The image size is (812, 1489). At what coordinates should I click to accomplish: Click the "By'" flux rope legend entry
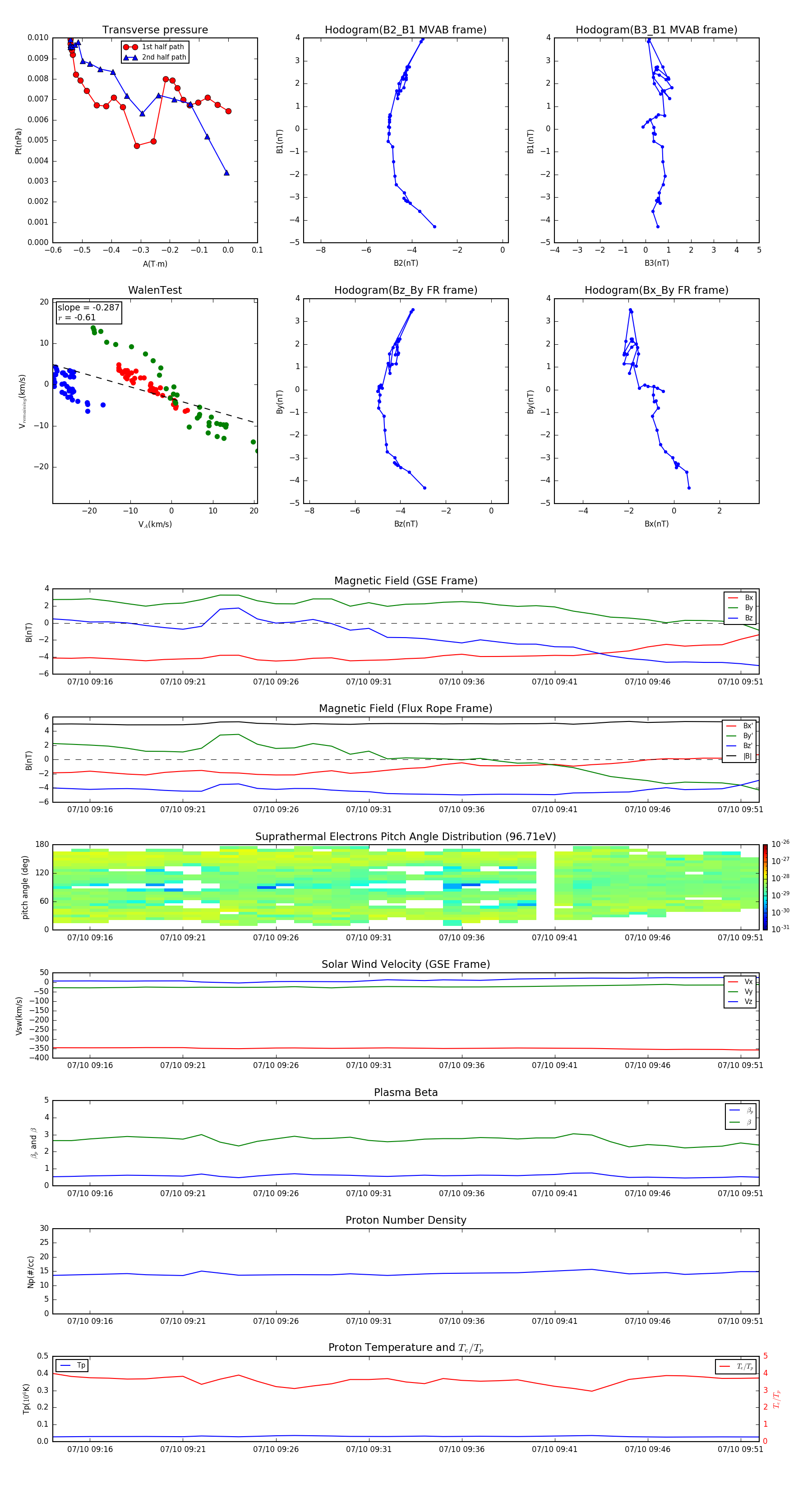(x=740, y=736)
